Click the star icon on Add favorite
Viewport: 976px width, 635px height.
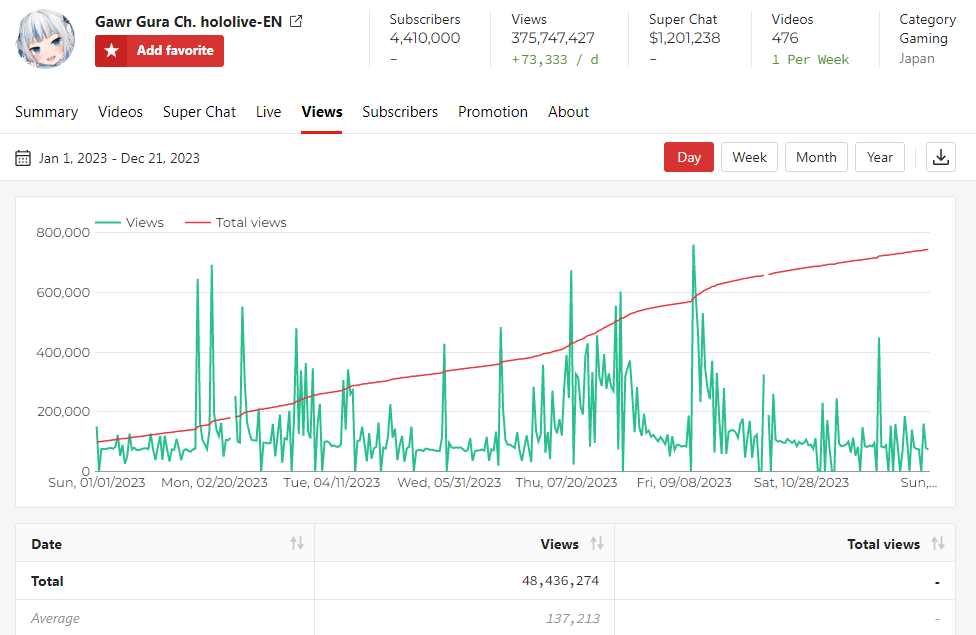(x=112, y=51)
